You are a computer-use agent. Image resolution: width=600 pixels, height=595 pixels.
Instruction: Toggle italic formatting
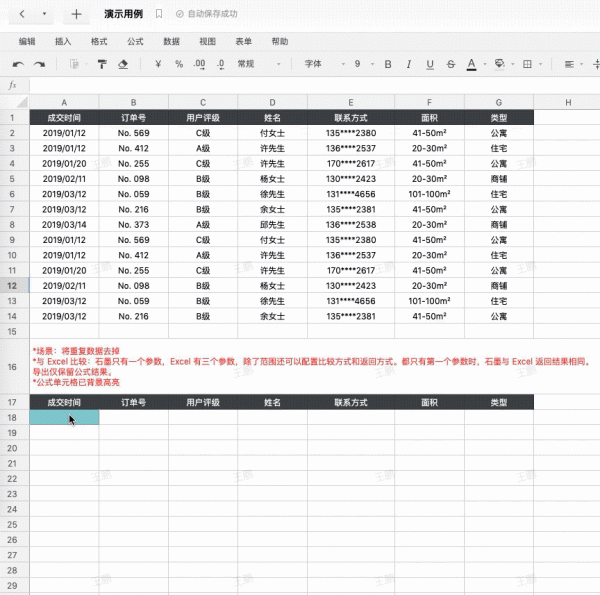(409, 64)
